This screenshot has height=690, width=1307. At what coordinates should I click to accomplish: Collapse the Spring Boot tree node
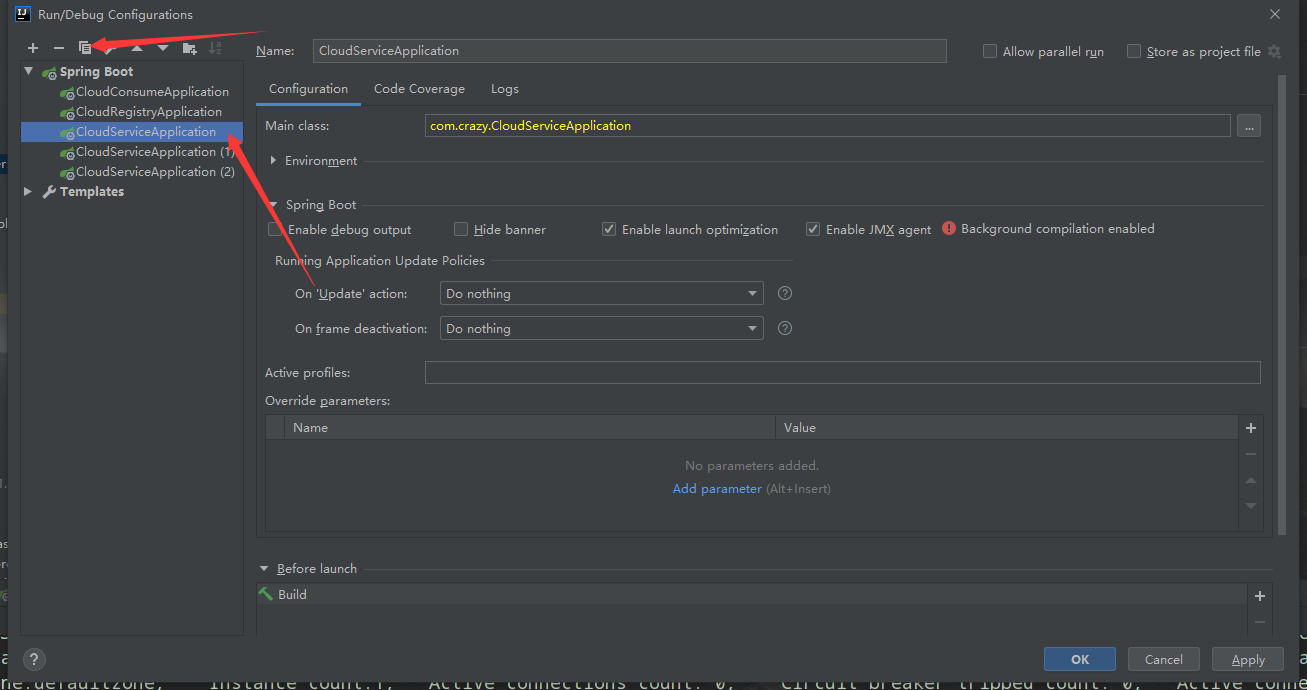29,72
